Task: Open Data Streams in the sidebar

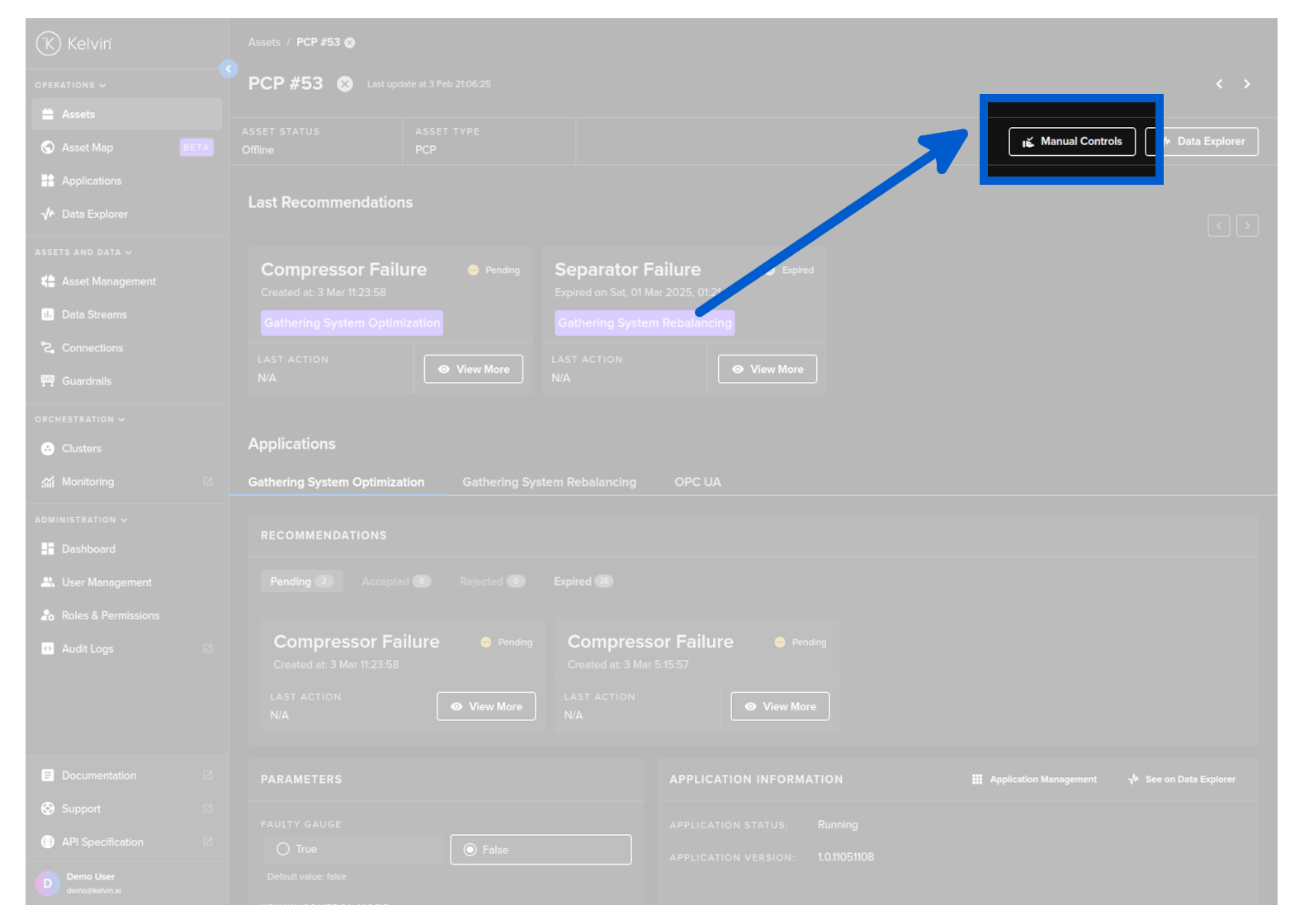Action: point(93,314)
